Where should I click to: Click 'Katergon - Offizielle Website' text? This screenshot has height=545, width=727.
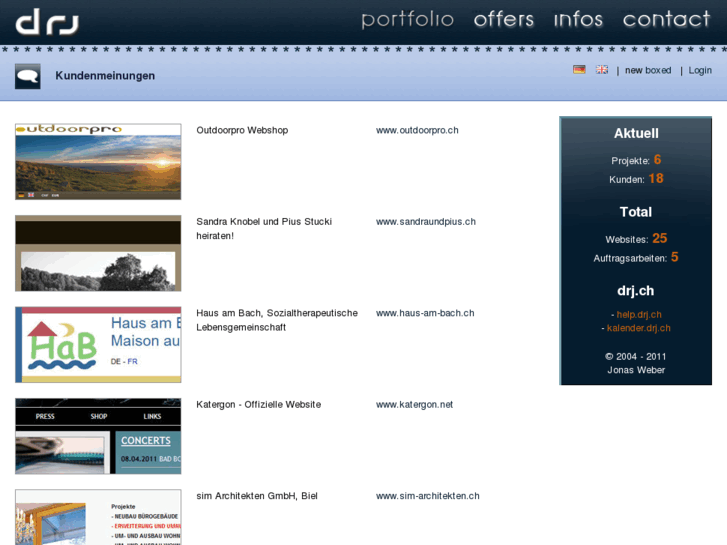tap(258, 404)
